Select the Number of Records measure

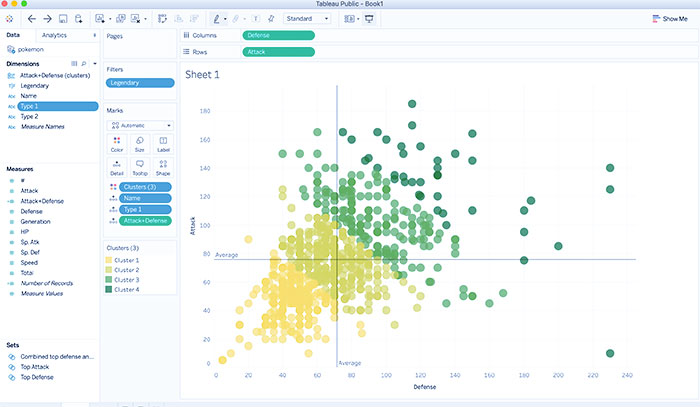point(46,283)
